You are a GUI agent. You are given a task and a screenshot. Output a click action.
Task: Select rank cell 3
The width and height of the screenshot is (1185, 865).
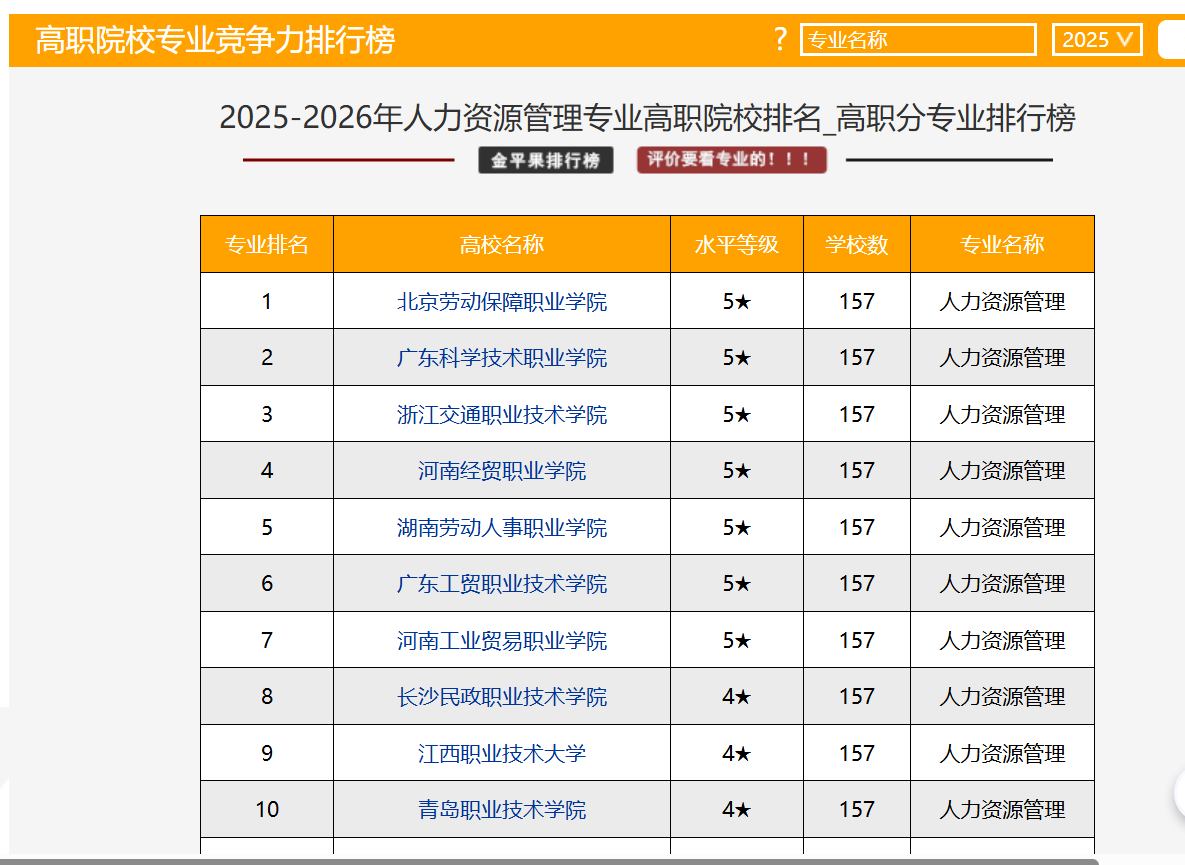(267, 414)
